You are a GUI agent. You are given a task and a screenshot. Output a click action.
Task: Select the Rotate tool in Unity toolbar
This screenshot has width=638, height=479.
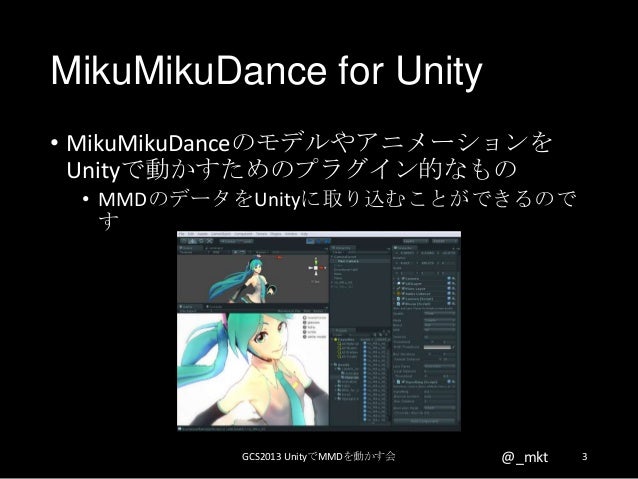pyautogui.click(x=201, y=241)
